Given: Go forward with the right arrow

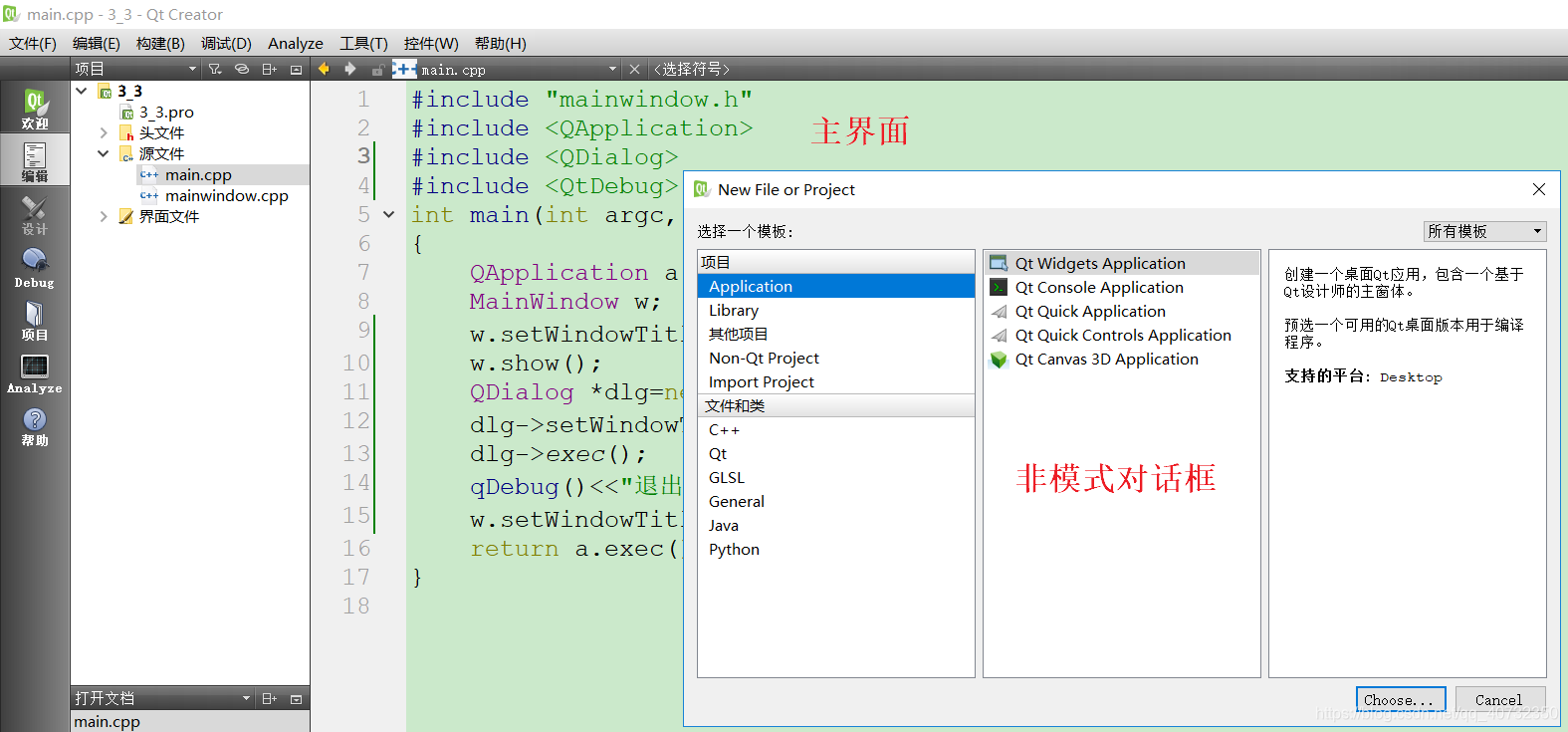Looking at the screenshot, I should click(x=350, y=69).
